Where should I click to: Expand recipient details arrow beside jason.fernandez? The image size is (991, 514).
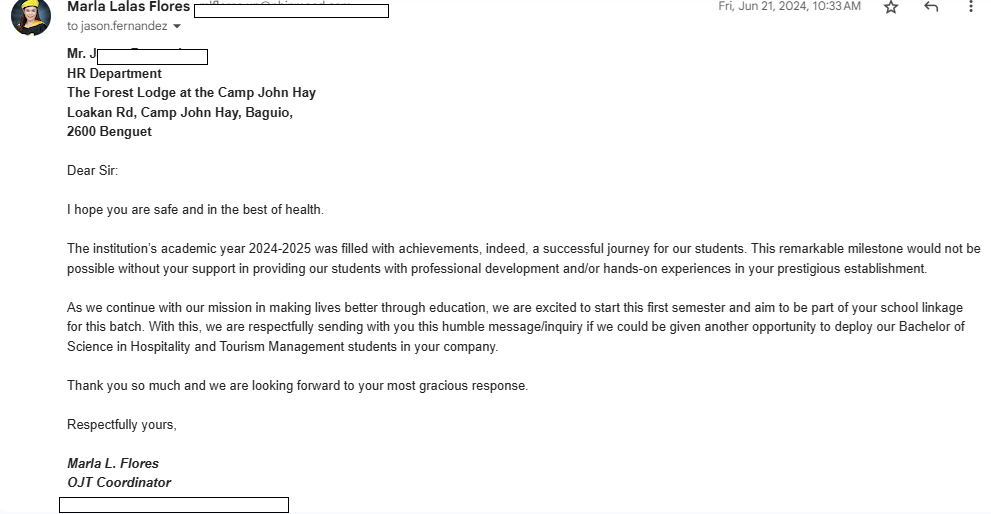point(178,27)
